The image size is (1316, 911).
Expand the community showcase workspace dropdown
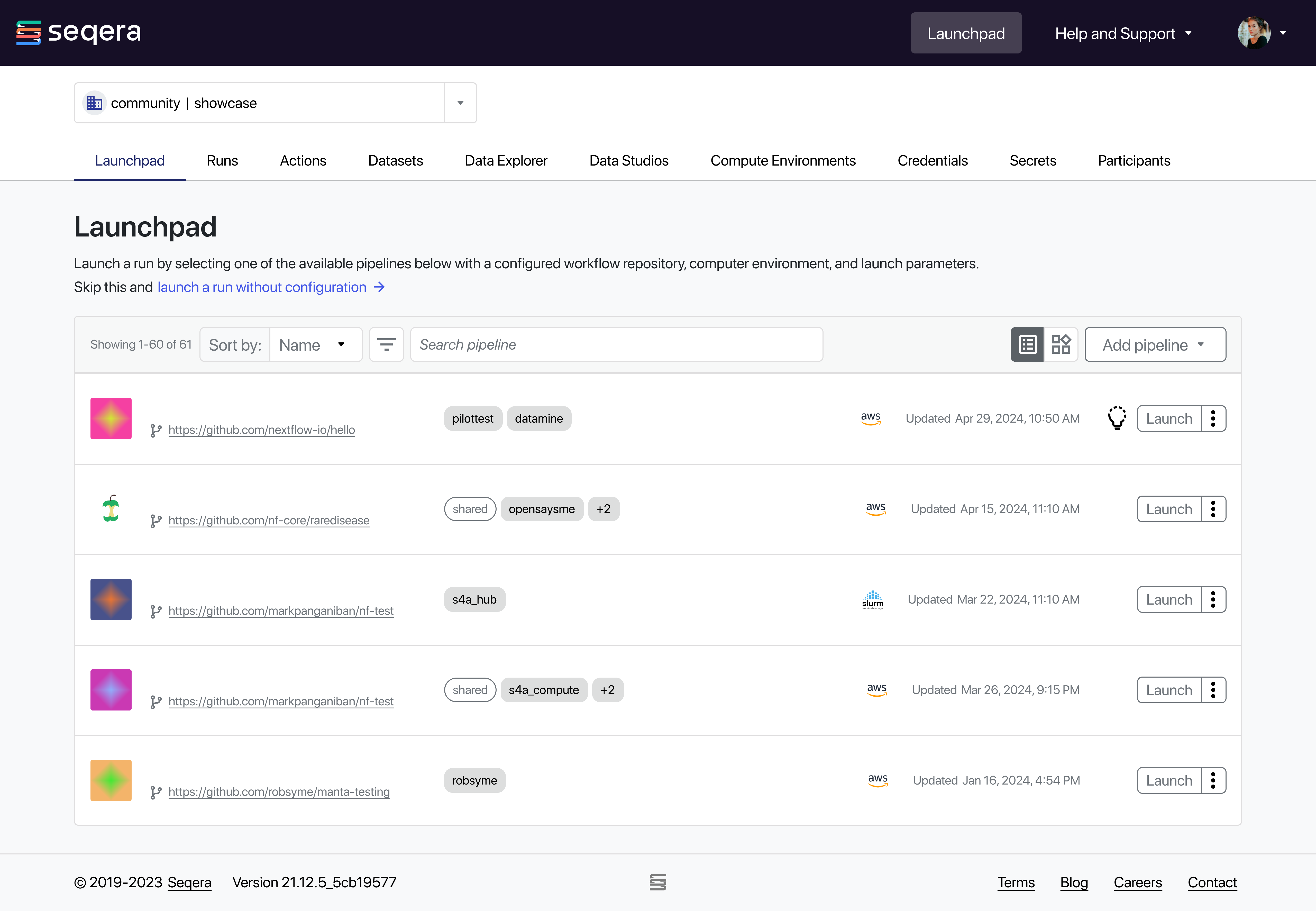point(461,103)
